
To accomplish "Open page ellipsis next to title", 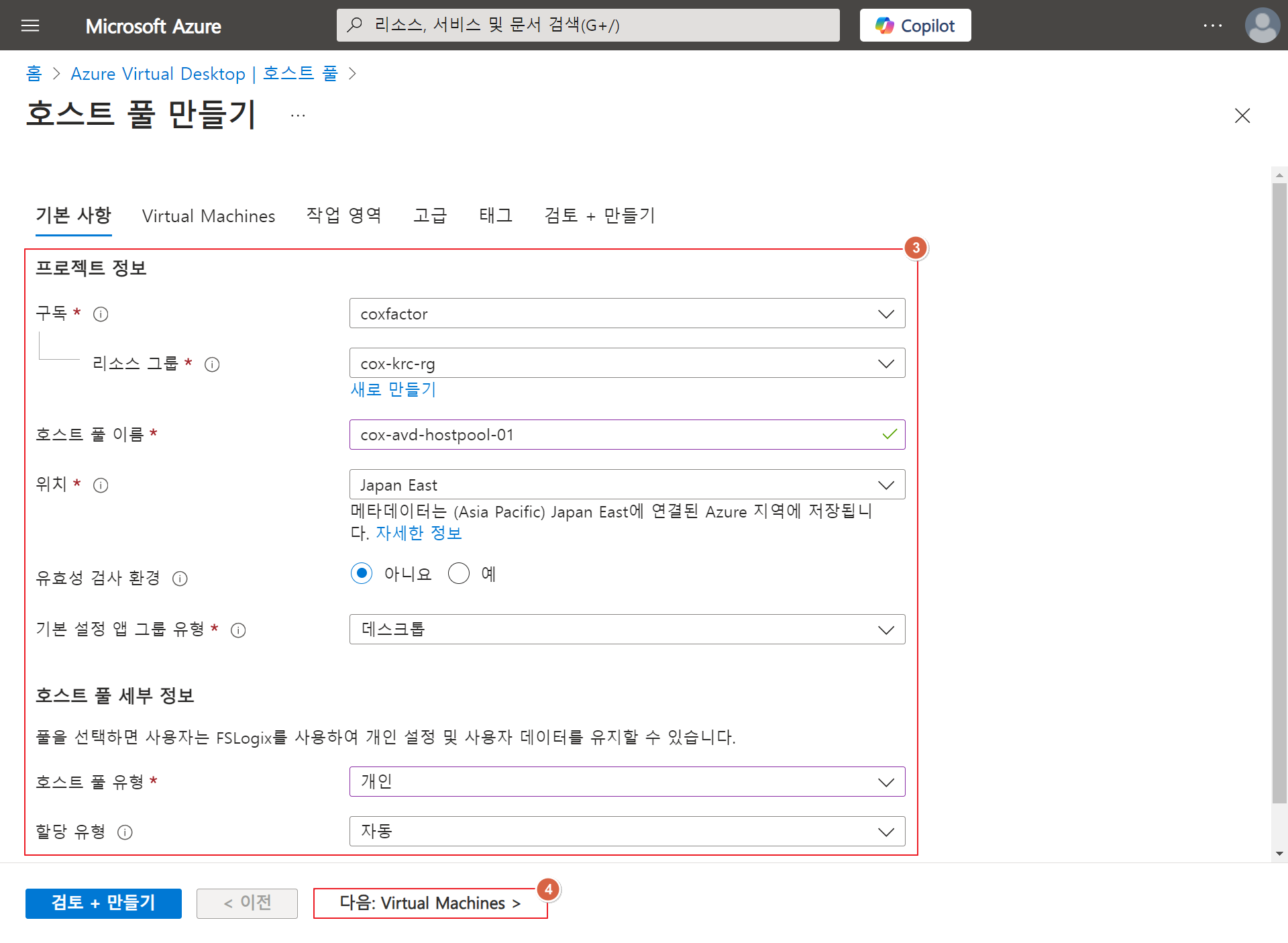I will [298, 115].
